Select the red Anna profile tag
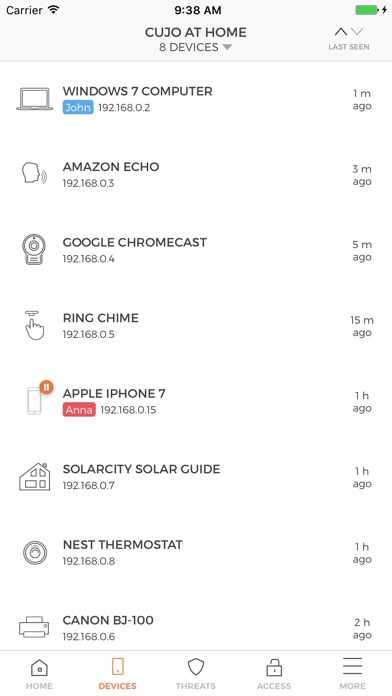Screen dimensions: 392x696 (x=79, y=410)
